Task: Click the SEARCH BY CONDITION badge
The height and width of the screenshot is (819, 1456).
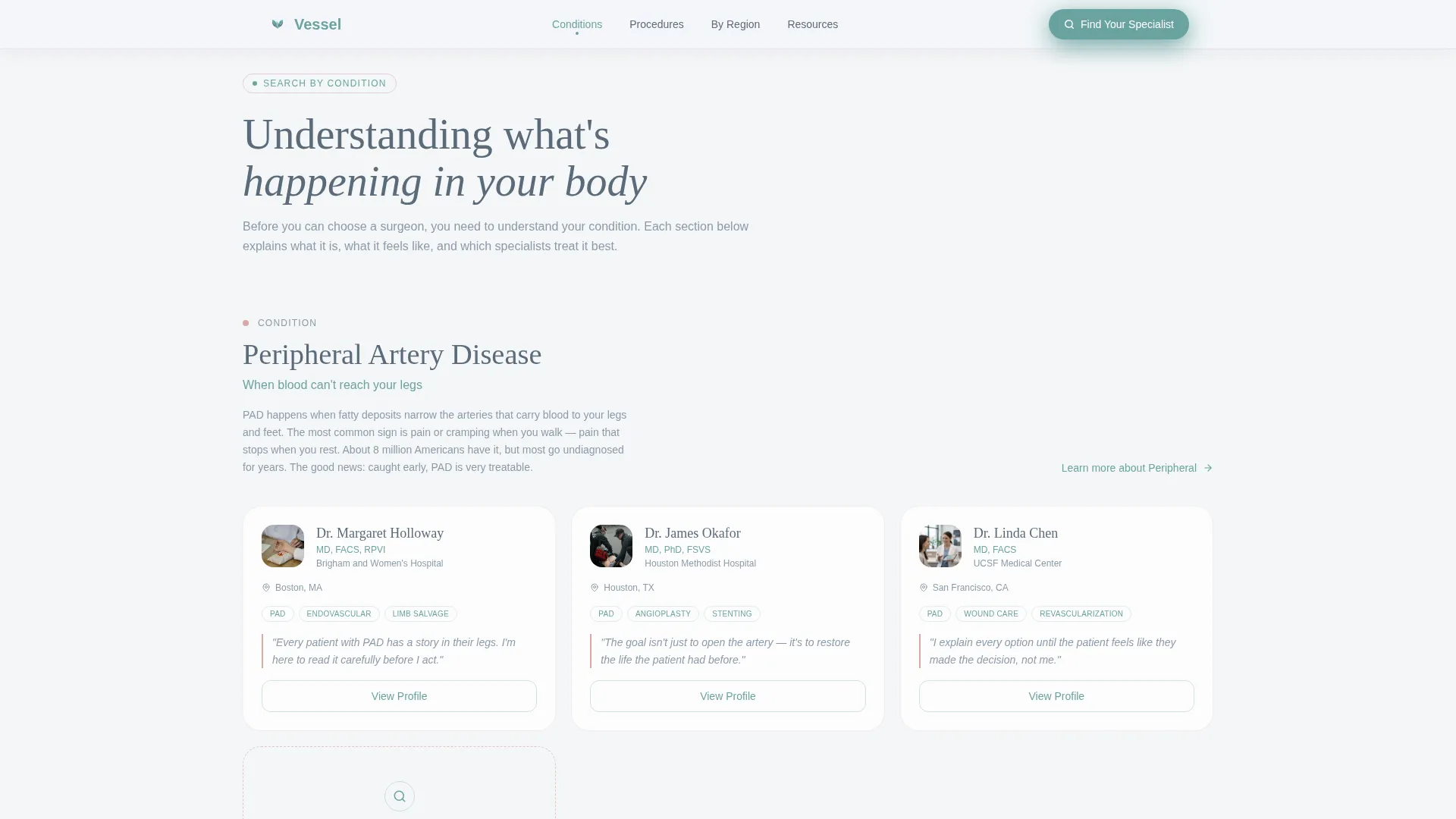Action: (319, 83)
